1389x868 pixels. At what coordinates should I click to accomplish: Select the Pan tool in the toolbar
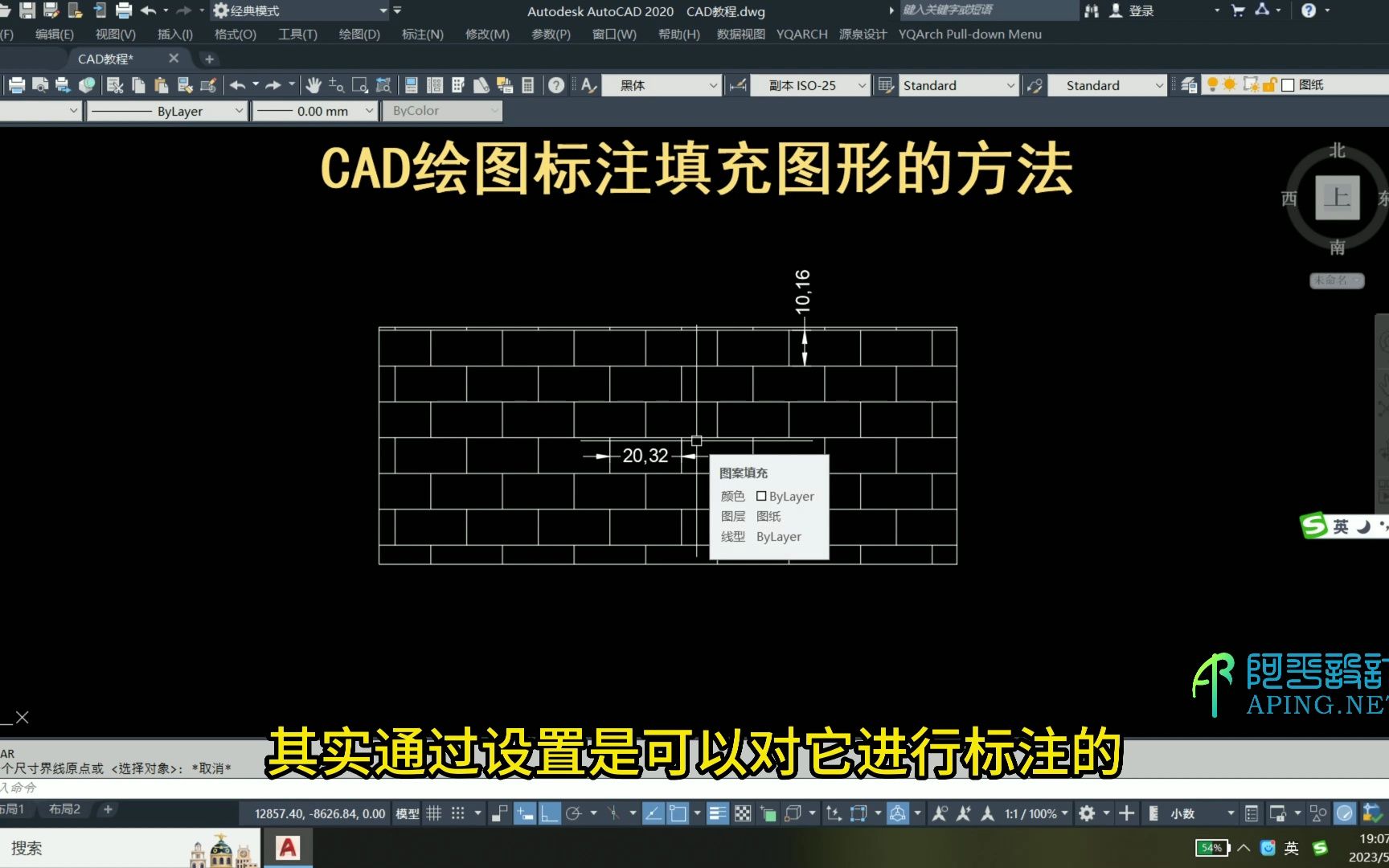pyautogui.click(x=313, y=84)
